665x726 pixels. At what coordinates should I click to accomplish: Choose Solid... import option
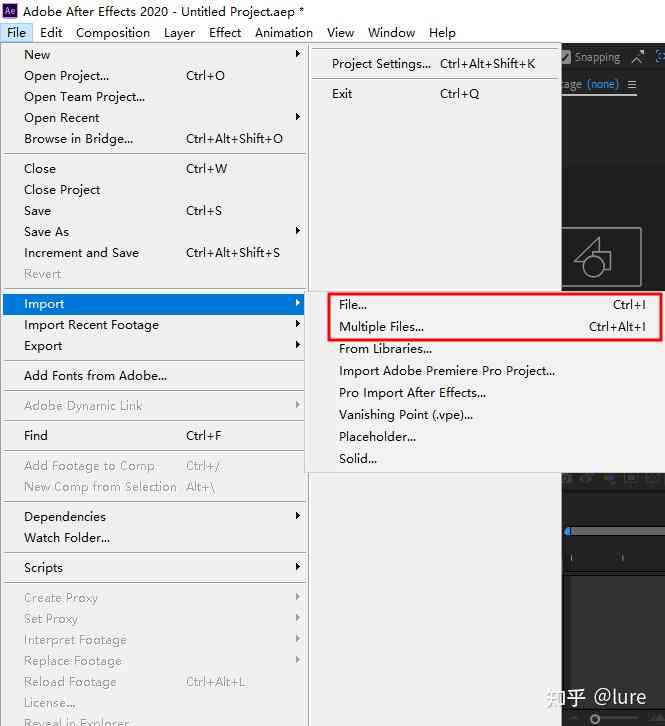coord(358,459)
